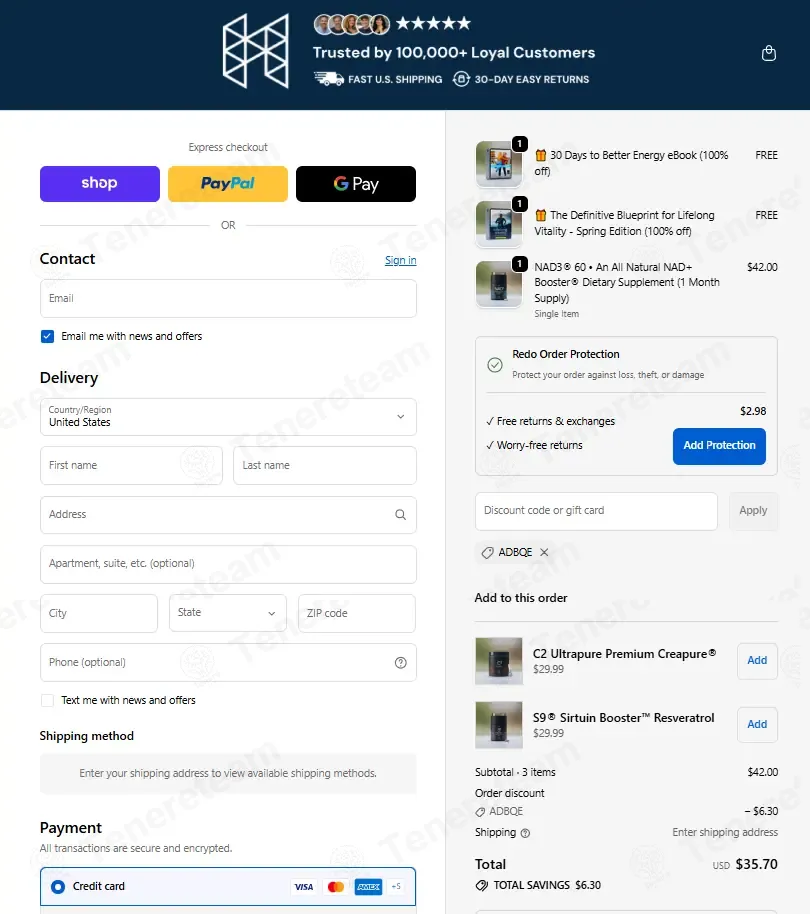Image resolution: width=810 pixels, height=914 pixels.
Task: Click the Order discount label
Action: coord(509,793)
